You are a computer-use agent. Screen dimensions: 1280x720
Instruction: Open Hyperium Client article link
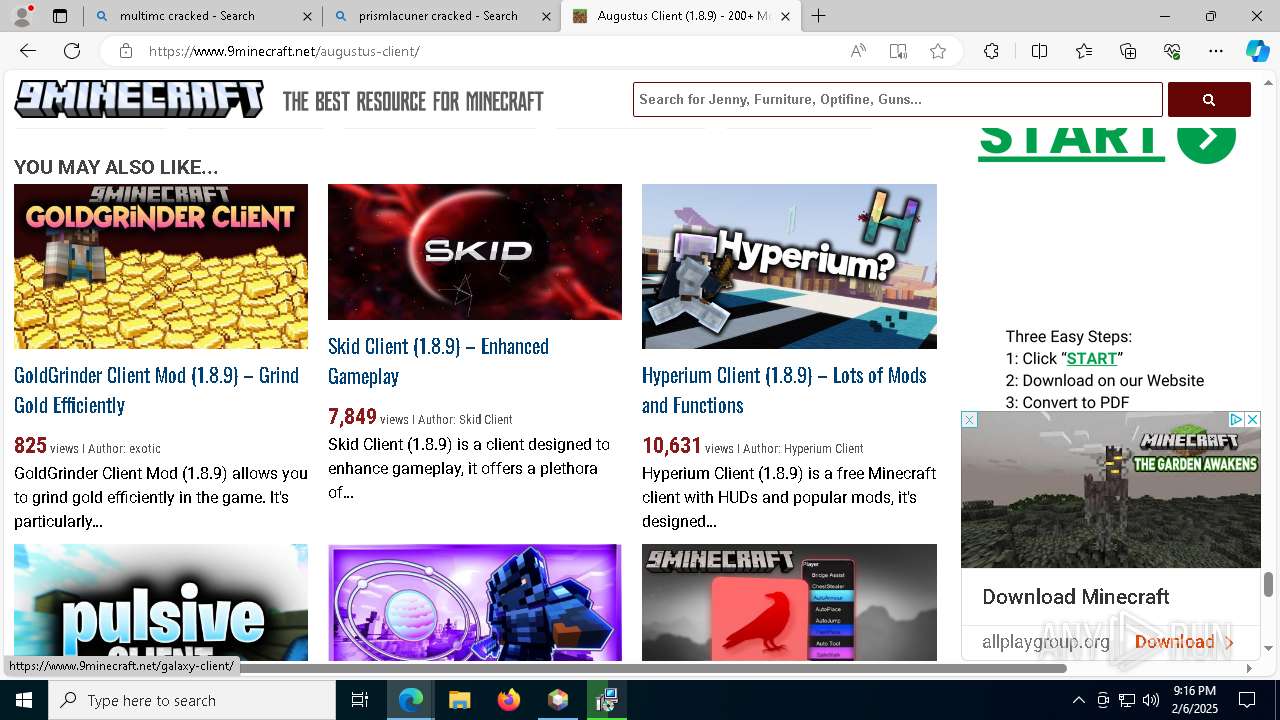pyautogui.click(x=784, y=390)
